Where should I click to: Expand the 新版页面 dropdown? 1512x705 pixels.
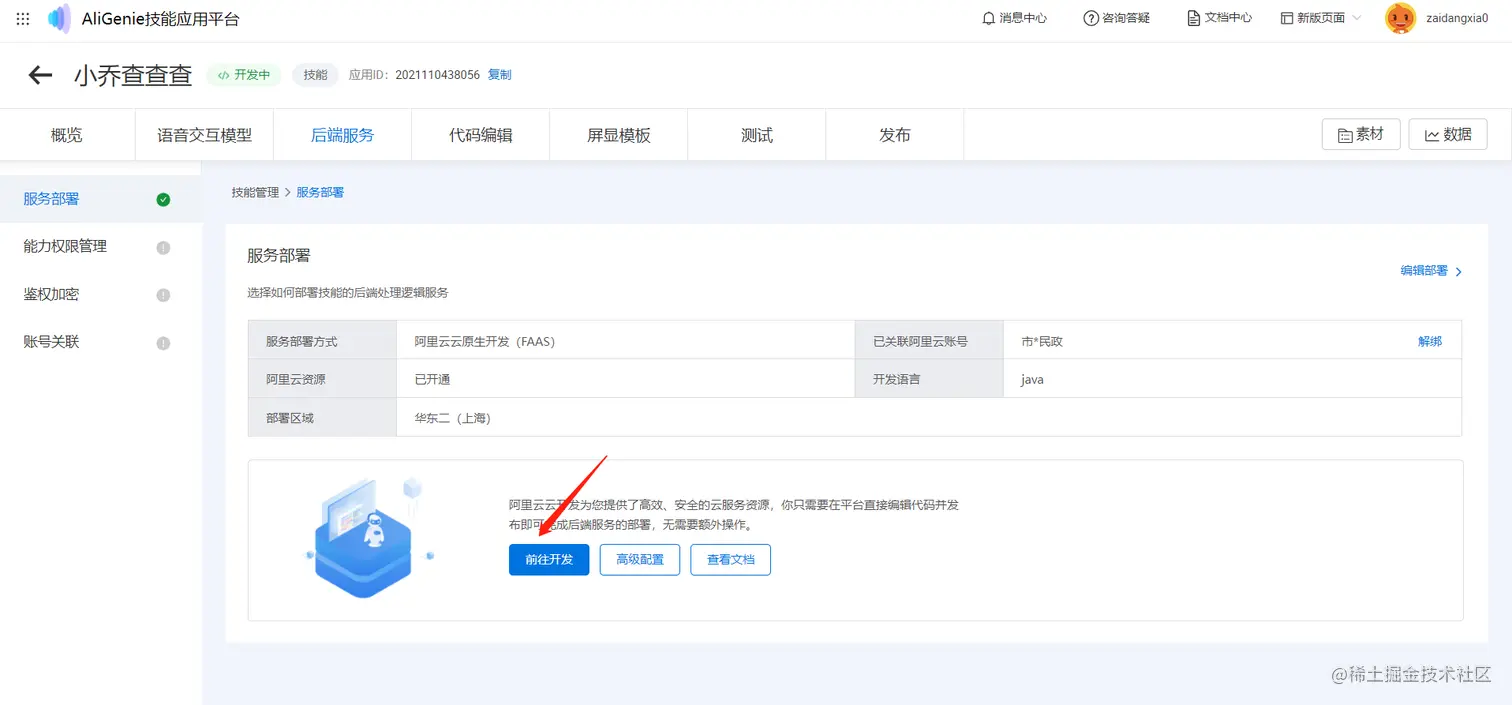coord(1320,18)
